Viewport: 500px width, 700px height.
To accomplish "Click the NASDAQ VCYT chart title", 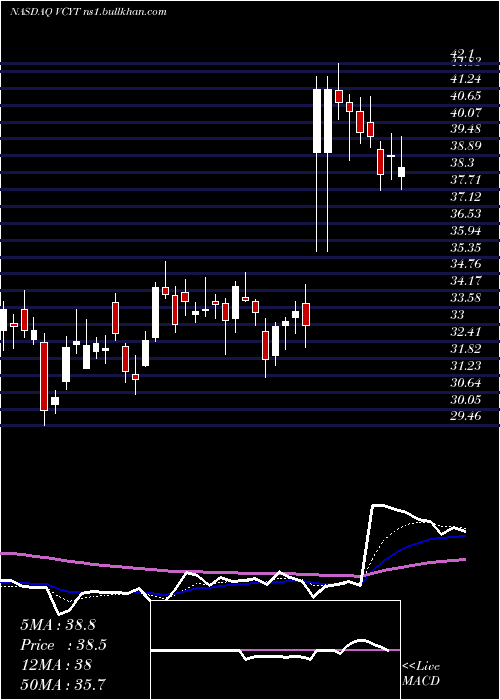I will pyautogui.click(x=88, y=12).
